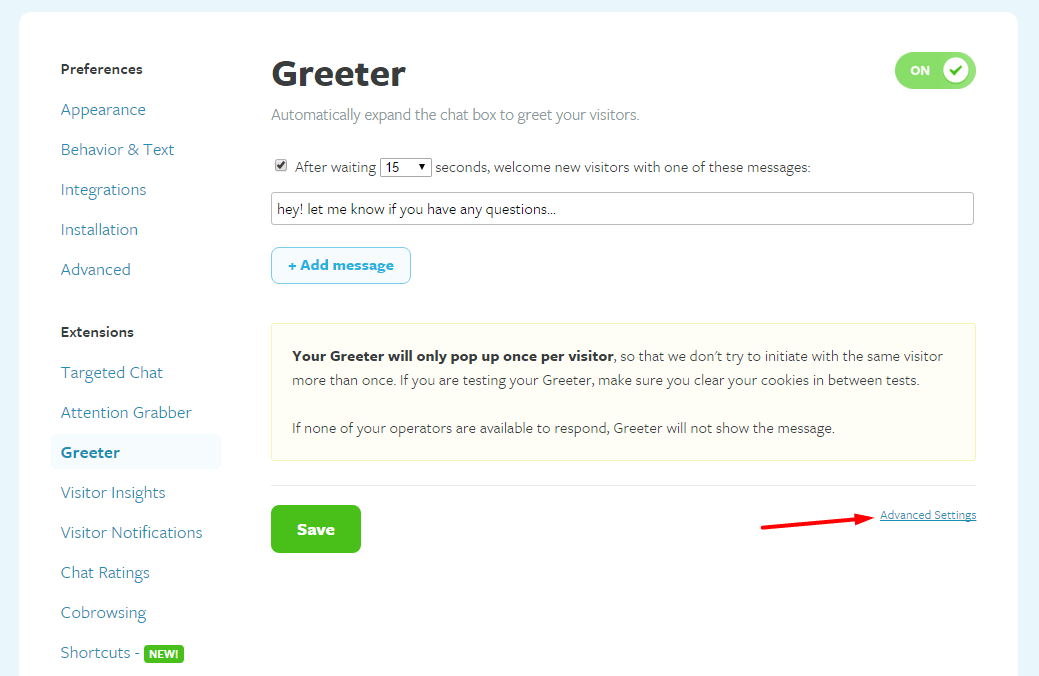Open the Integrations page
The height and width of the screenshot is (676, 1039).
pos(103,190)
